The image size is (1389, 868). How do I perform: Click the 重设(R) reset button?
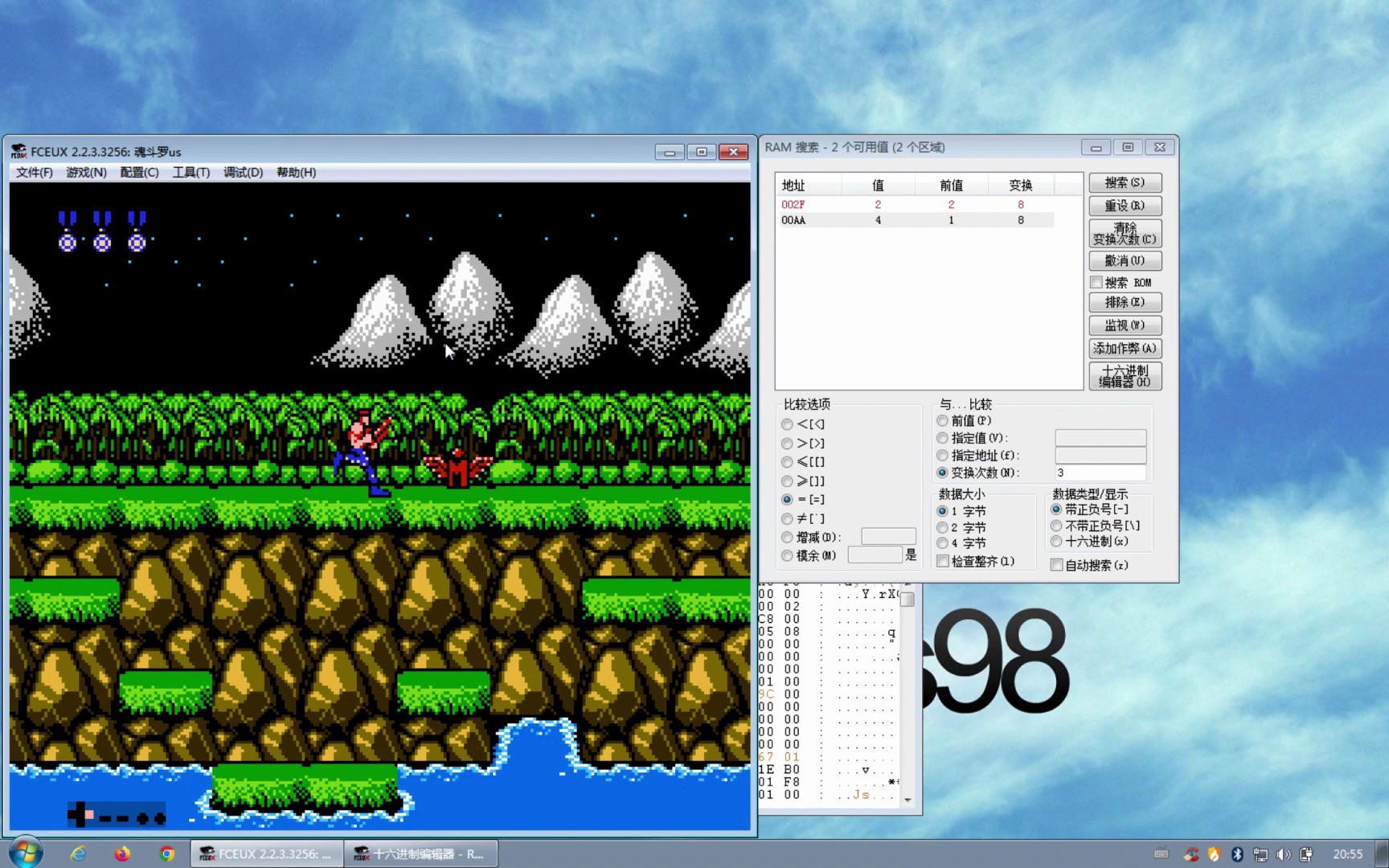click(1125, 206)
